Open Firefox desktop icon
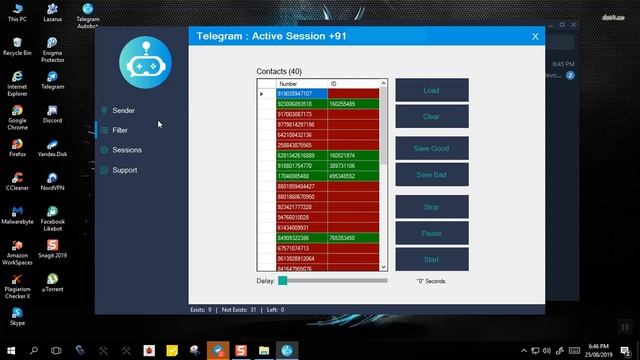The width and height of the screenshot is (640, 360). point(17,148)
